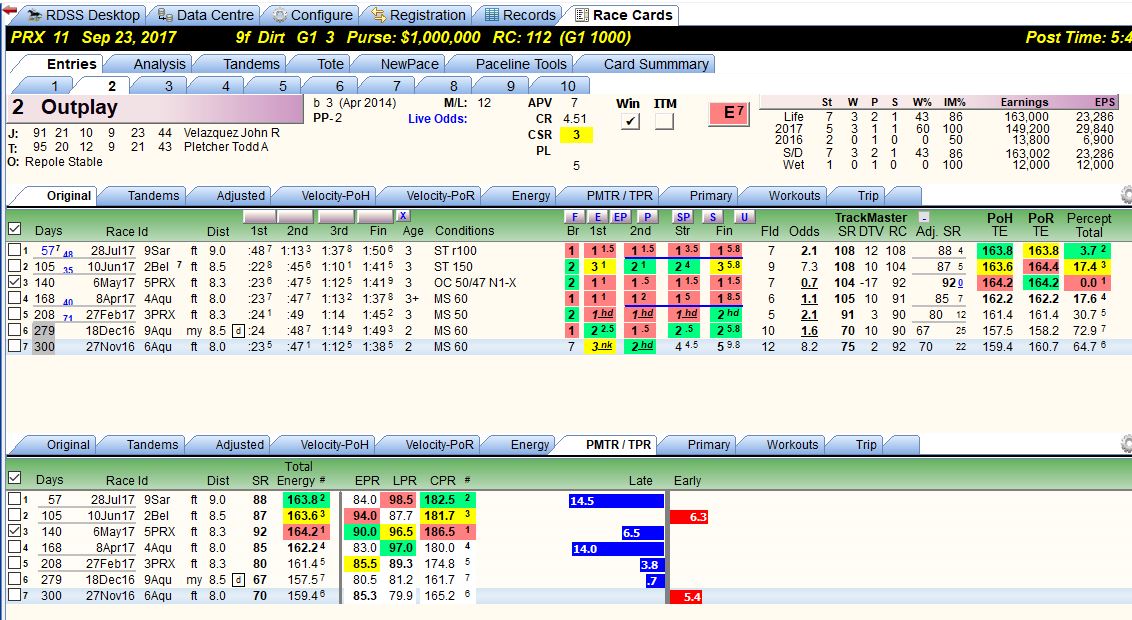The width and height of the screenshot is (1132, 620).
Task: Click the blue X button above Age column
Action: click(403, 216)
